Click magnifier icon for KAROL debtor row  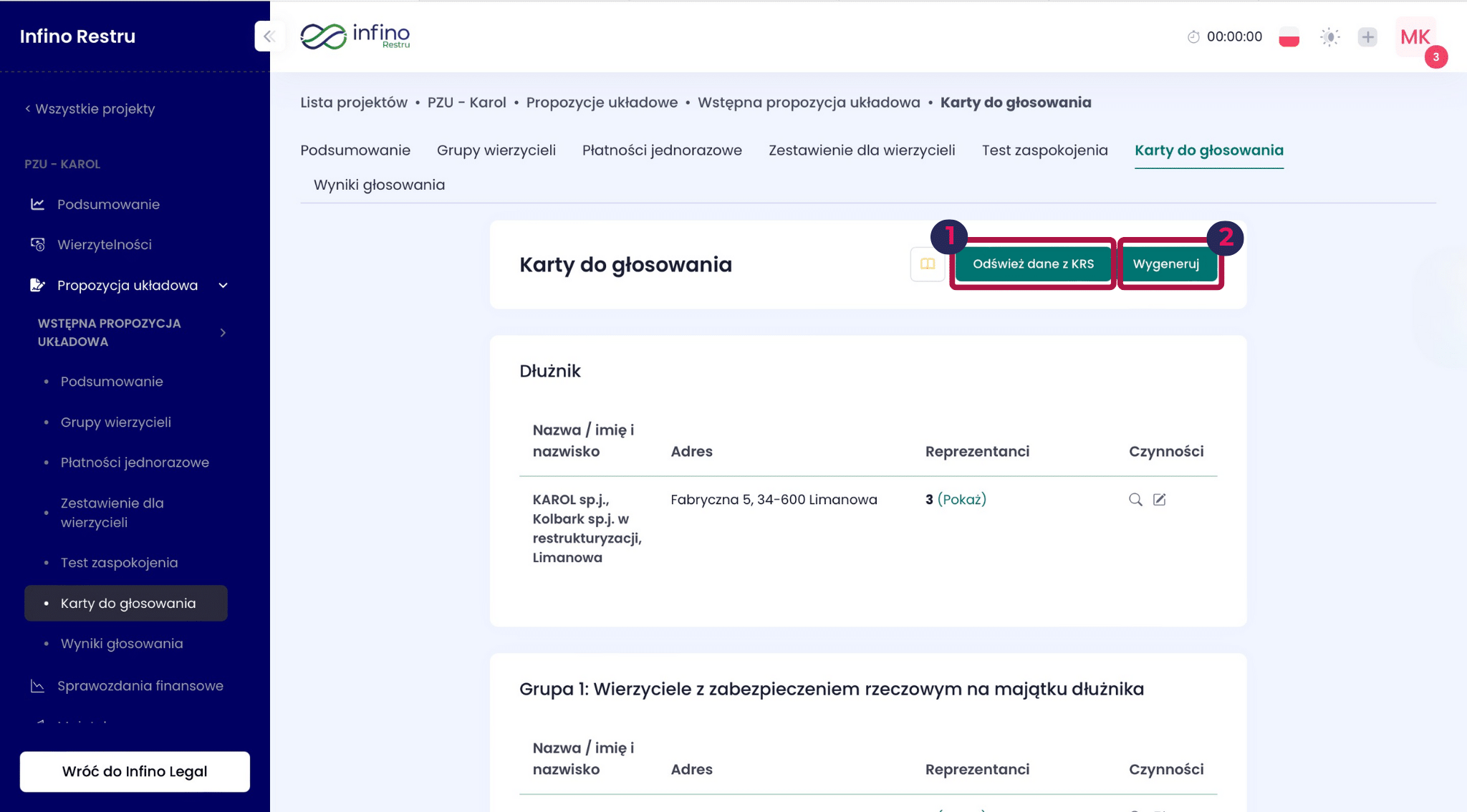click(1135, 500)
